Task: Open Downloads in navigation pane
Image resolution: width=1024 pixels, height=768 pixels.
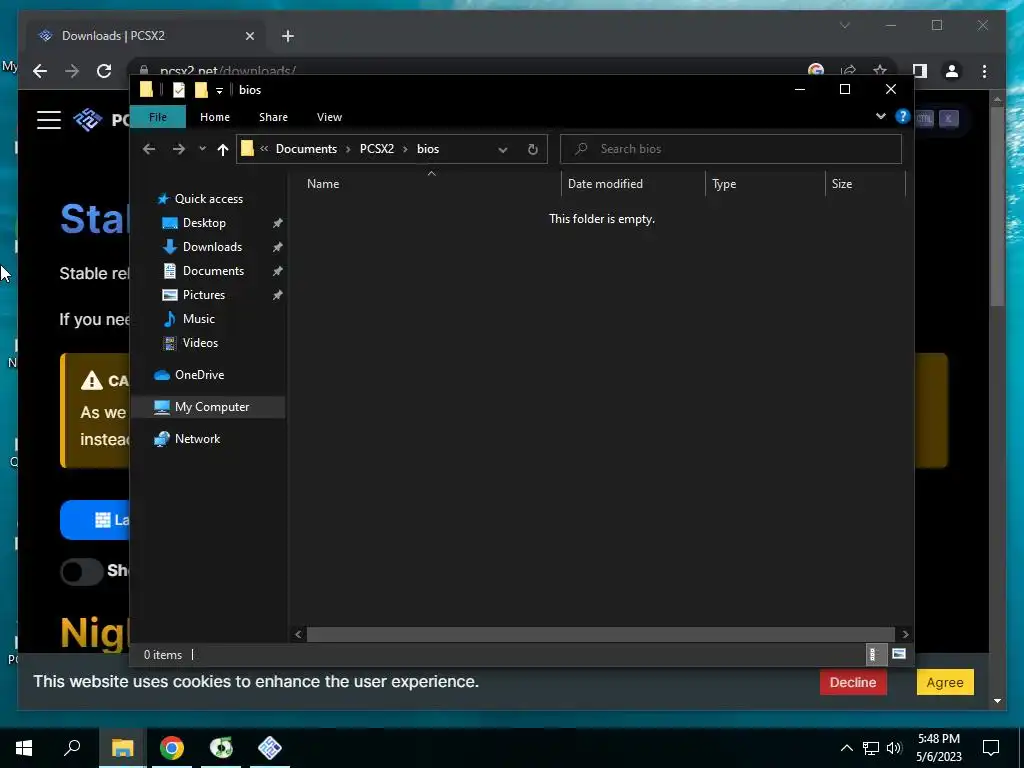Action: [212, 247]
